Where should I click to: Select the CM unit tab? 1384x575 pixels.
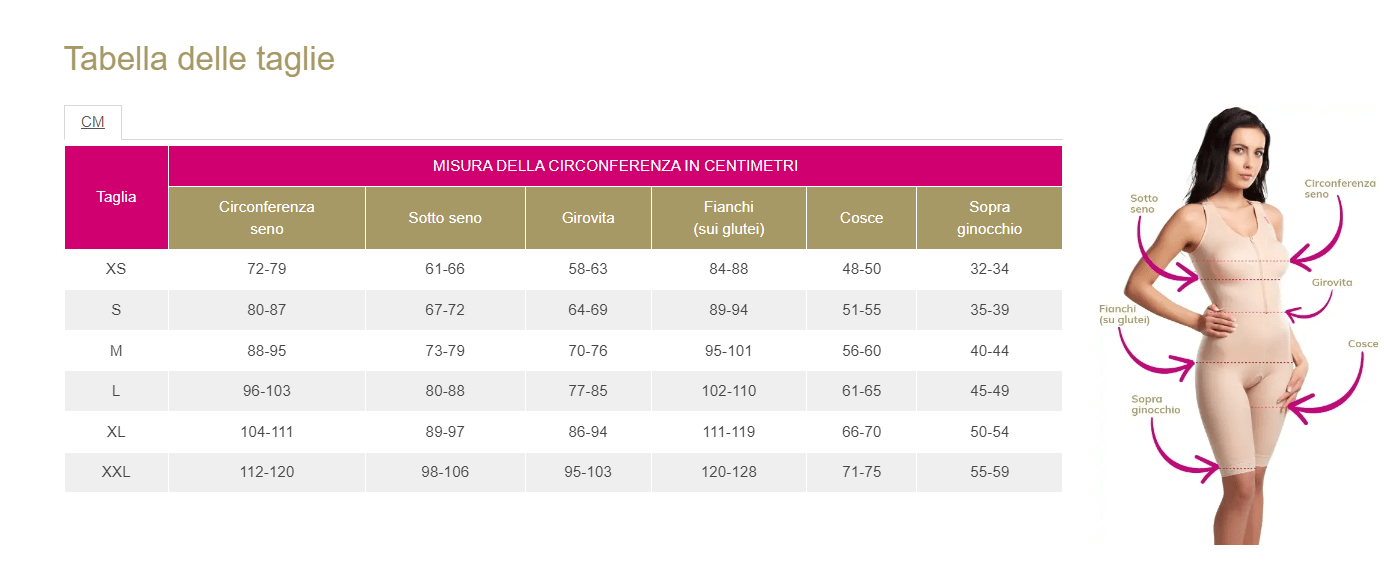[93, 122]
